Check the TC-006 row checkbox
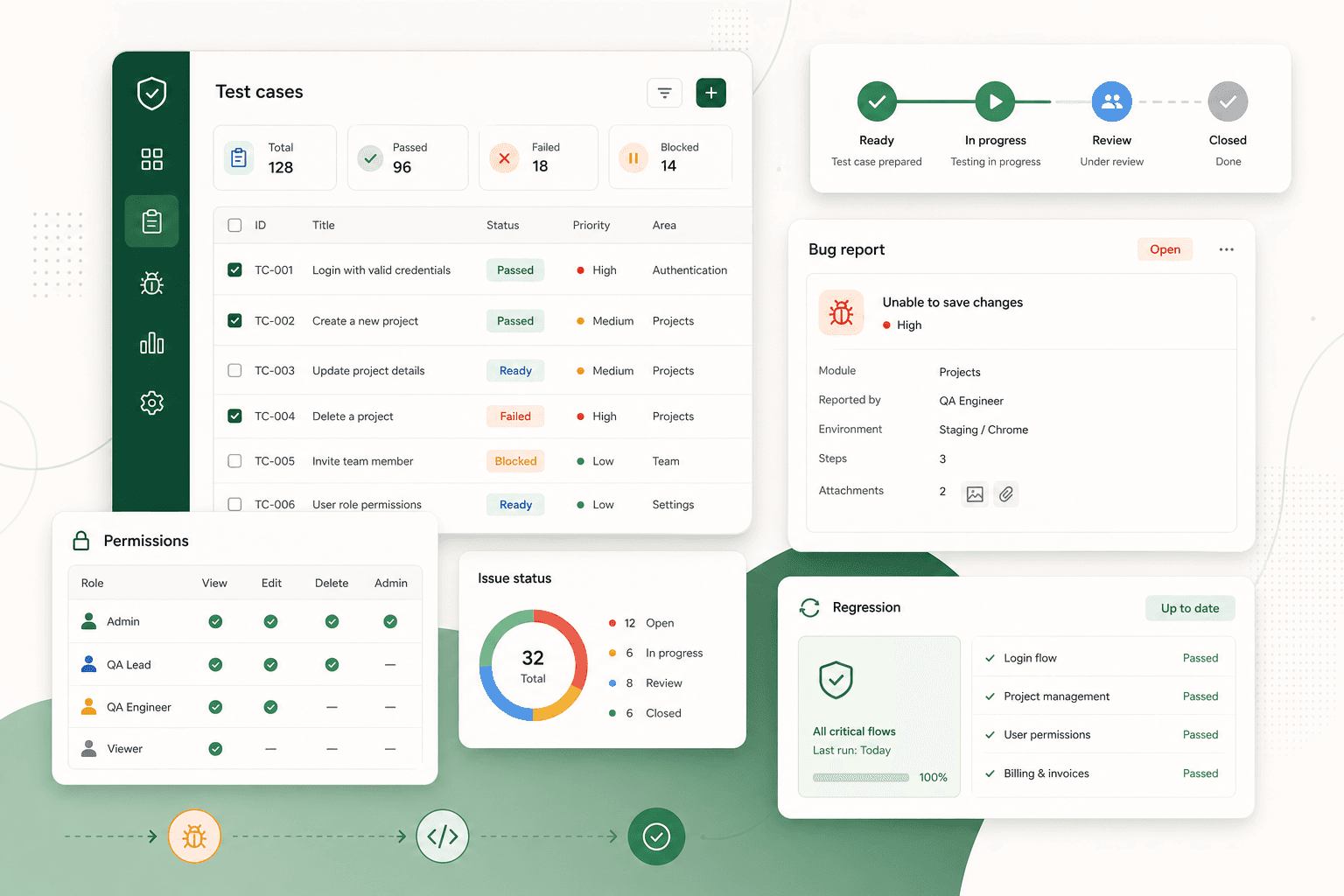The width and height of the screenshot is (1344, 896). [234, 504]
